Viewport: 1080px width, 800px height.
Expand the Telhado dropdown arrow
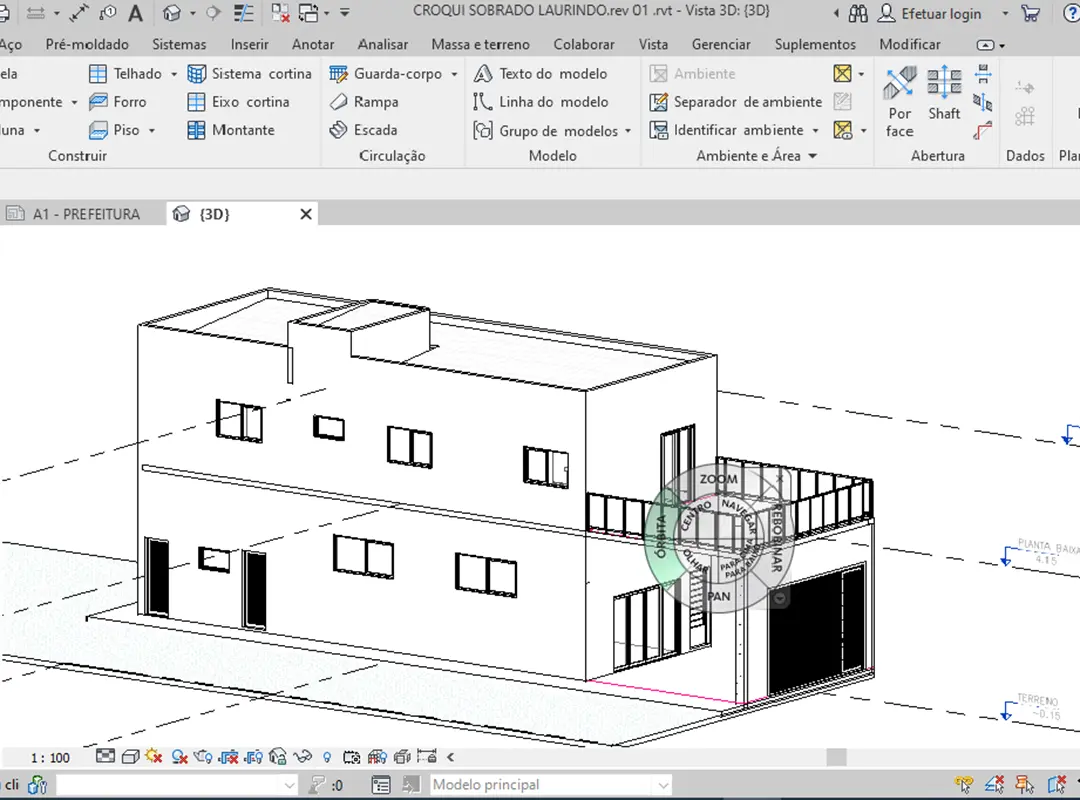point(173,74)
